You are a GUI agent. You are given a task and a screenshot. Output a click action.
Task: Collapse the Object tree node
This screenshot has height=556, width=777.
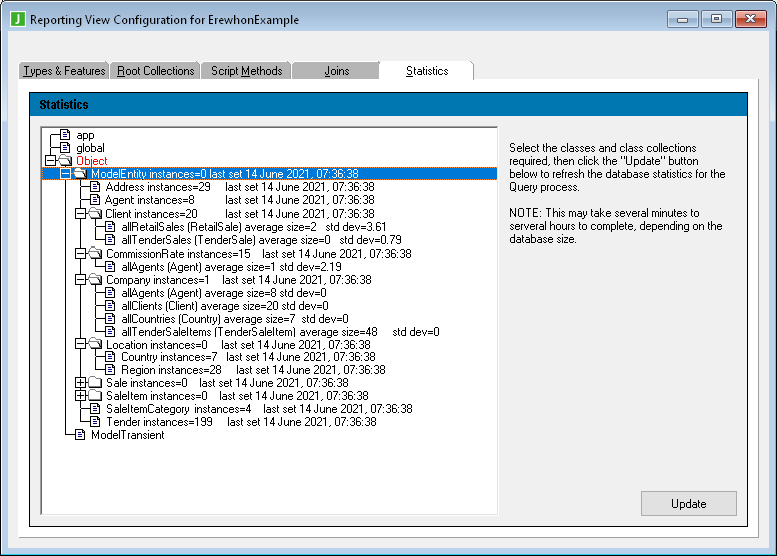pos(49,161)
